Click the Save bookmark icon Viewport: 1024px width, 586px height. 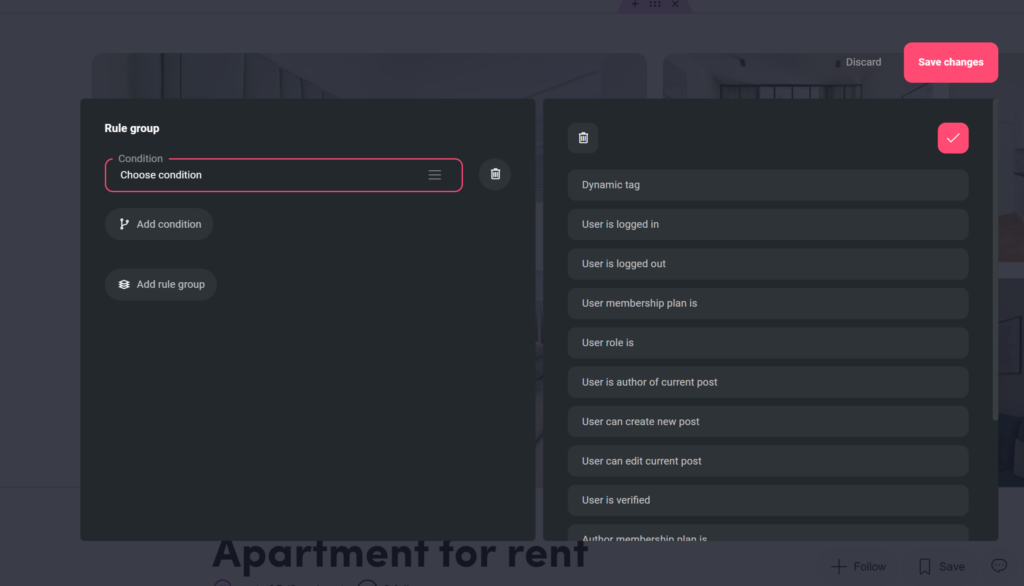925,566
